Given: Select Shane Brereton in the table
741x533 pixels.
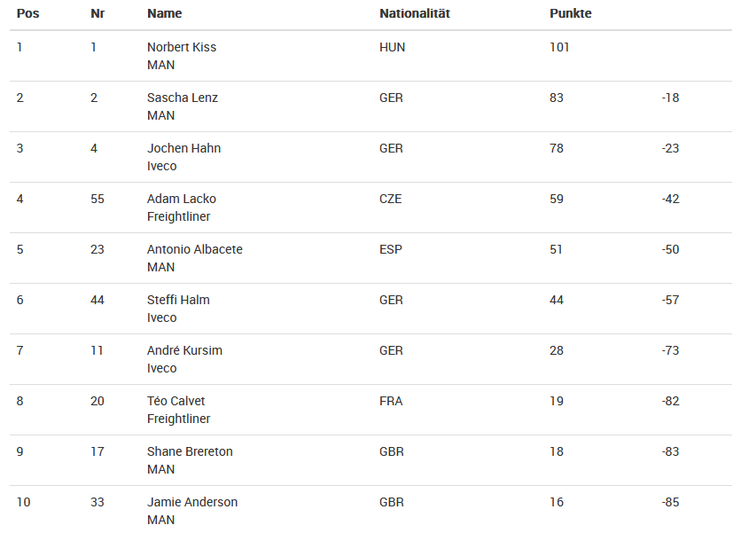Looking at the screenshot, I should pos(190,452).
